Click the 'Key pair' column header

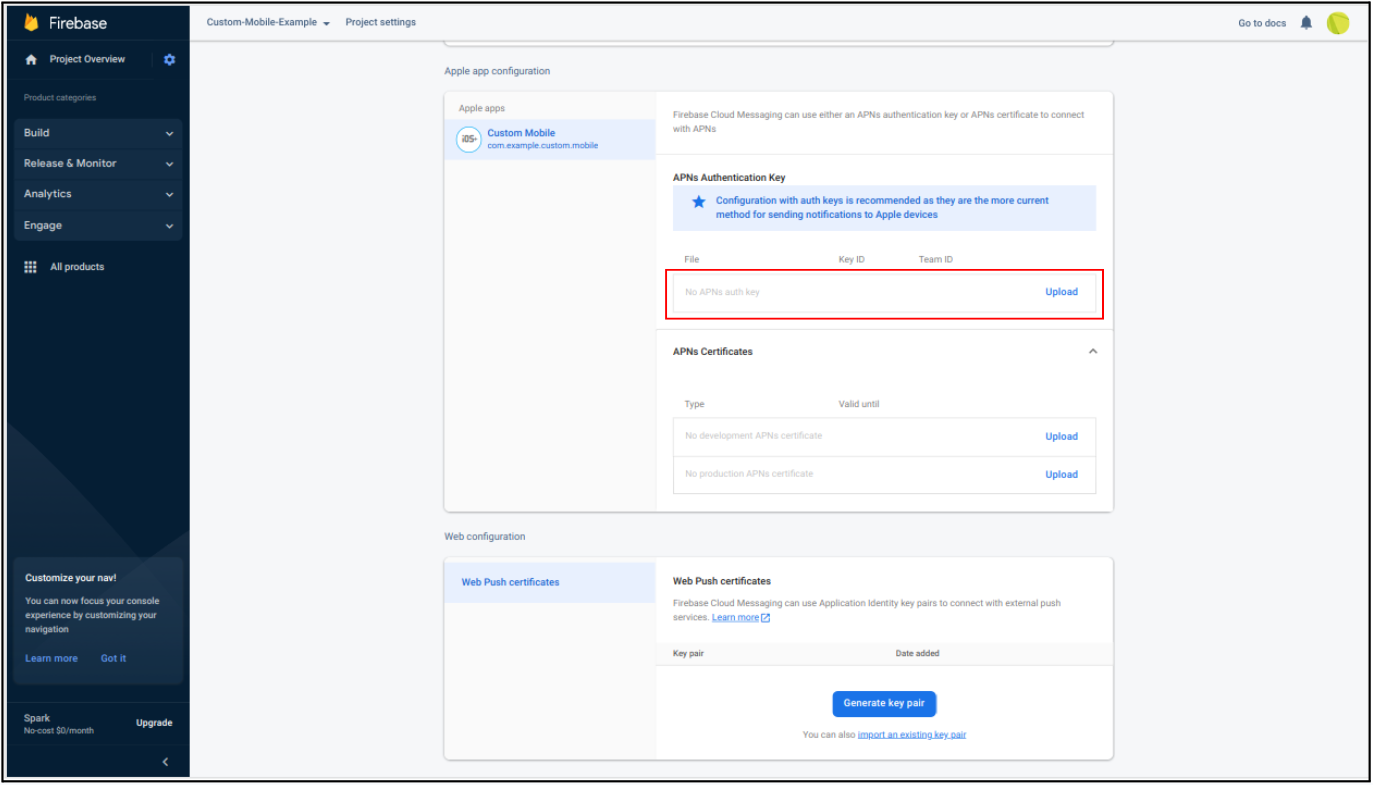coord(688,654)
